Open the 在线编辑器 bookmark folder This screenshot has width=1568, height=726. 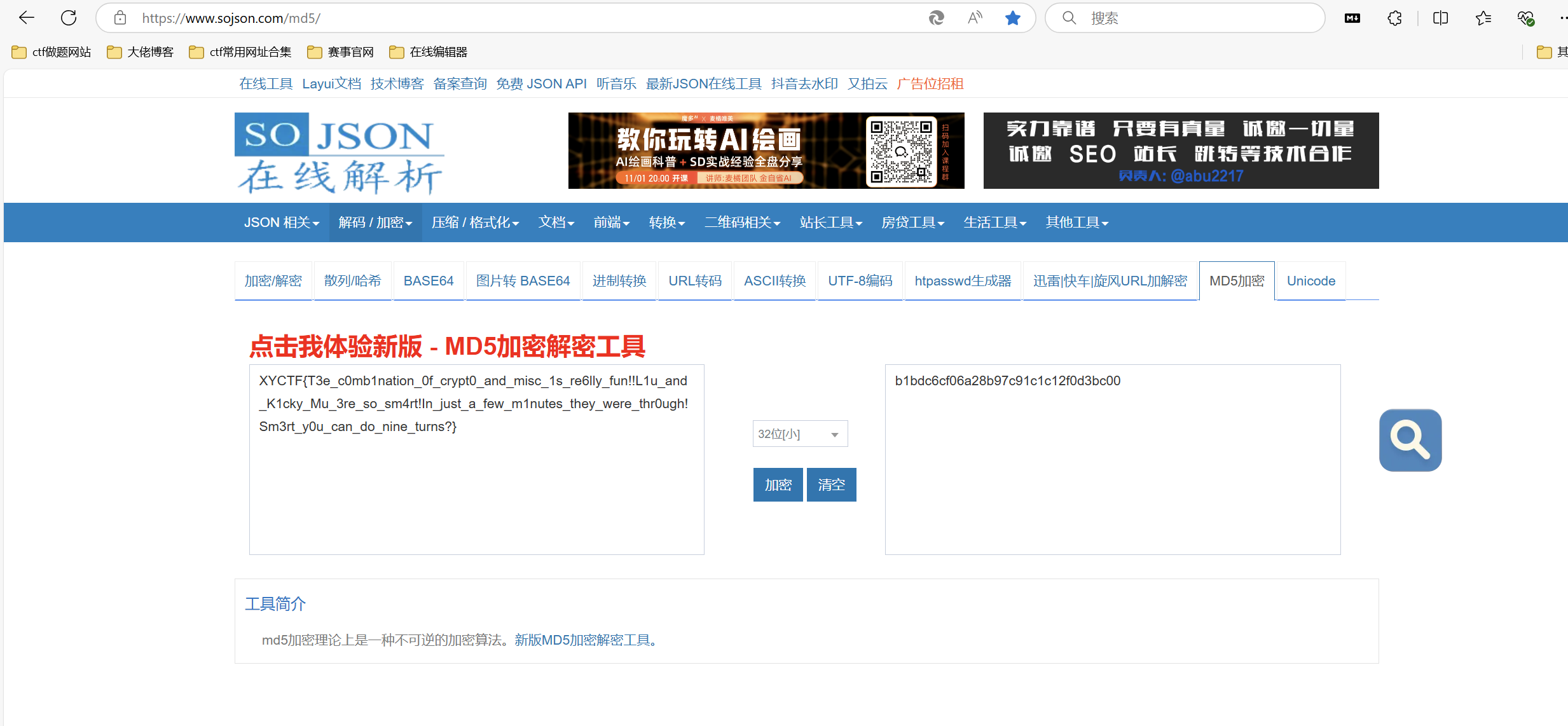(x=429, y=52)
